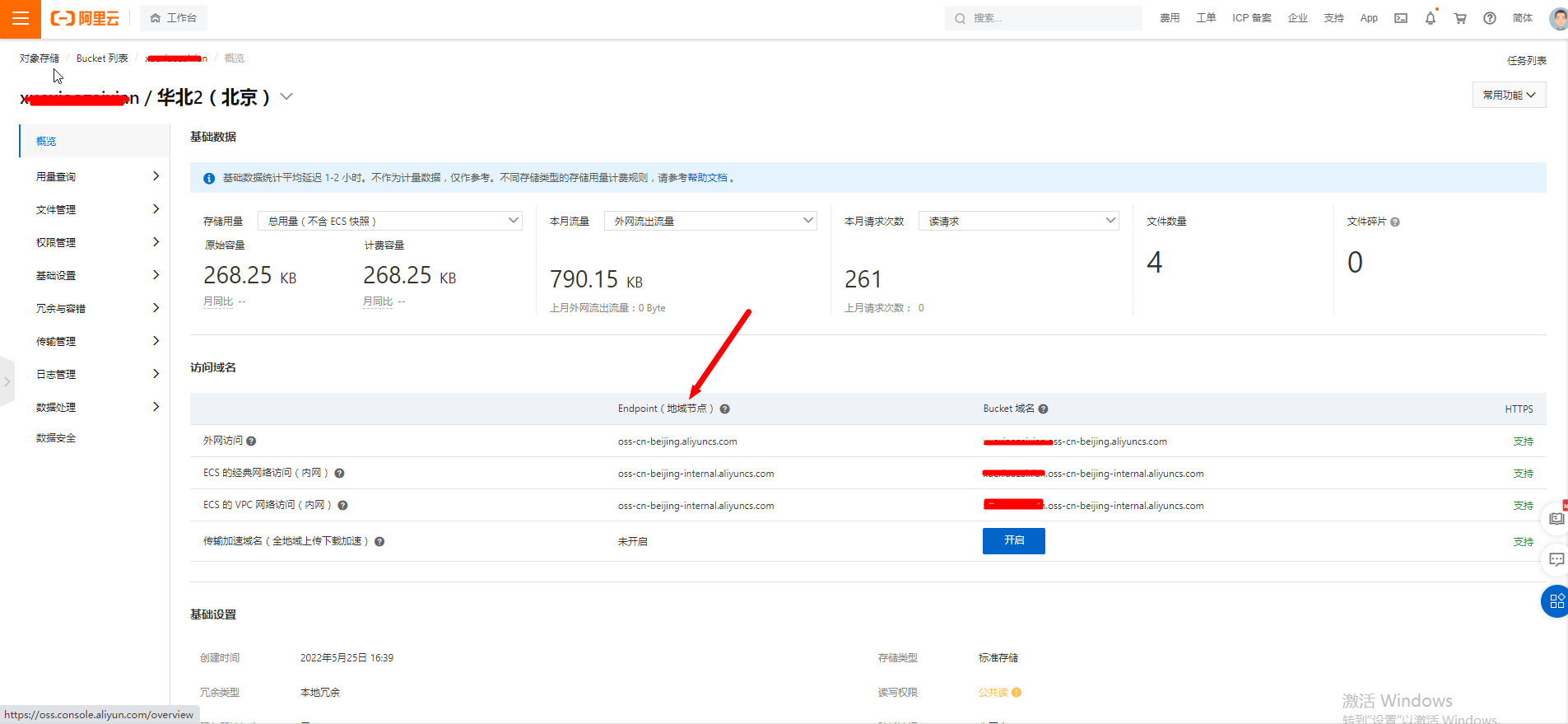Open the user avatar in top-right
The width and height of the screenshot is (1568, 724).
tap(1557, 18)
